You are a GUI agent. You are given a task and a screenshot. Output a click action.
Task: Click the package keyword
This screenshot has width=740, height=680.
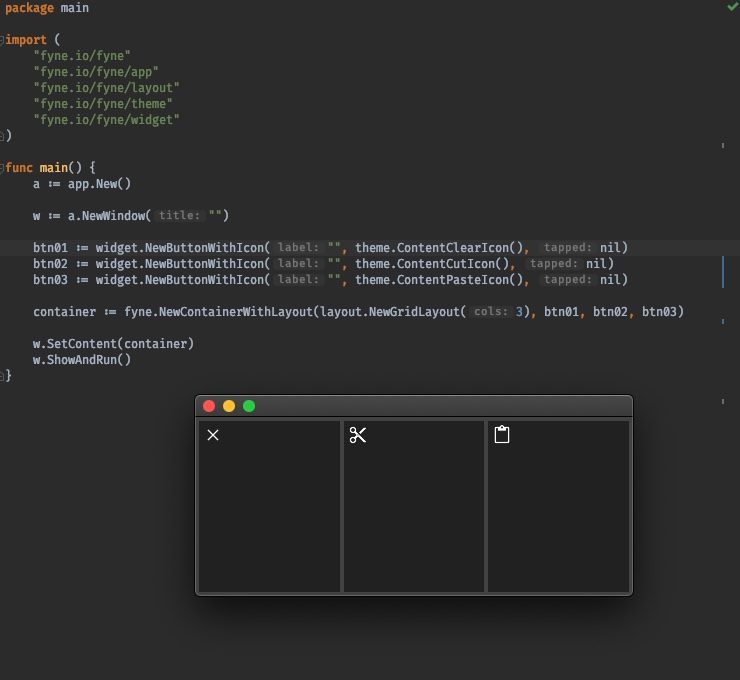(29, 8)
